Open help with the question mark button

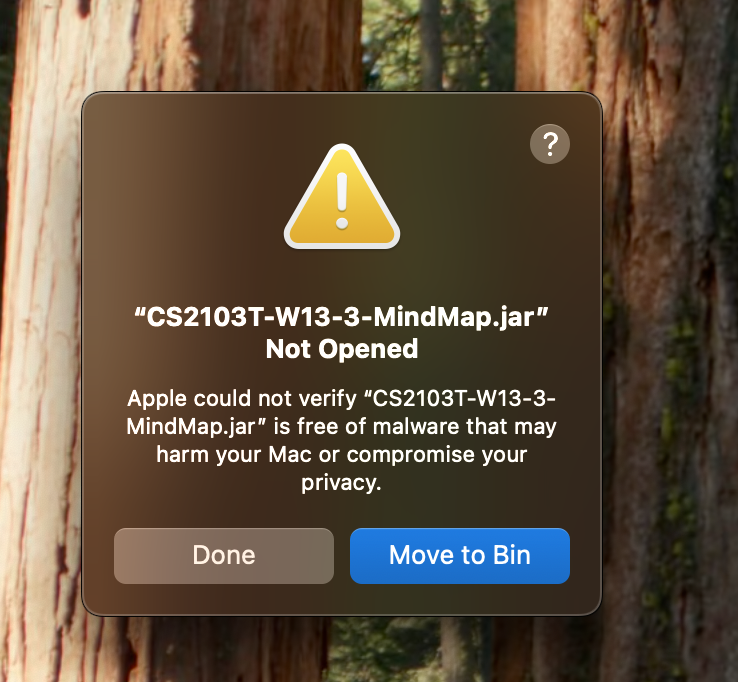click(550, 144)
